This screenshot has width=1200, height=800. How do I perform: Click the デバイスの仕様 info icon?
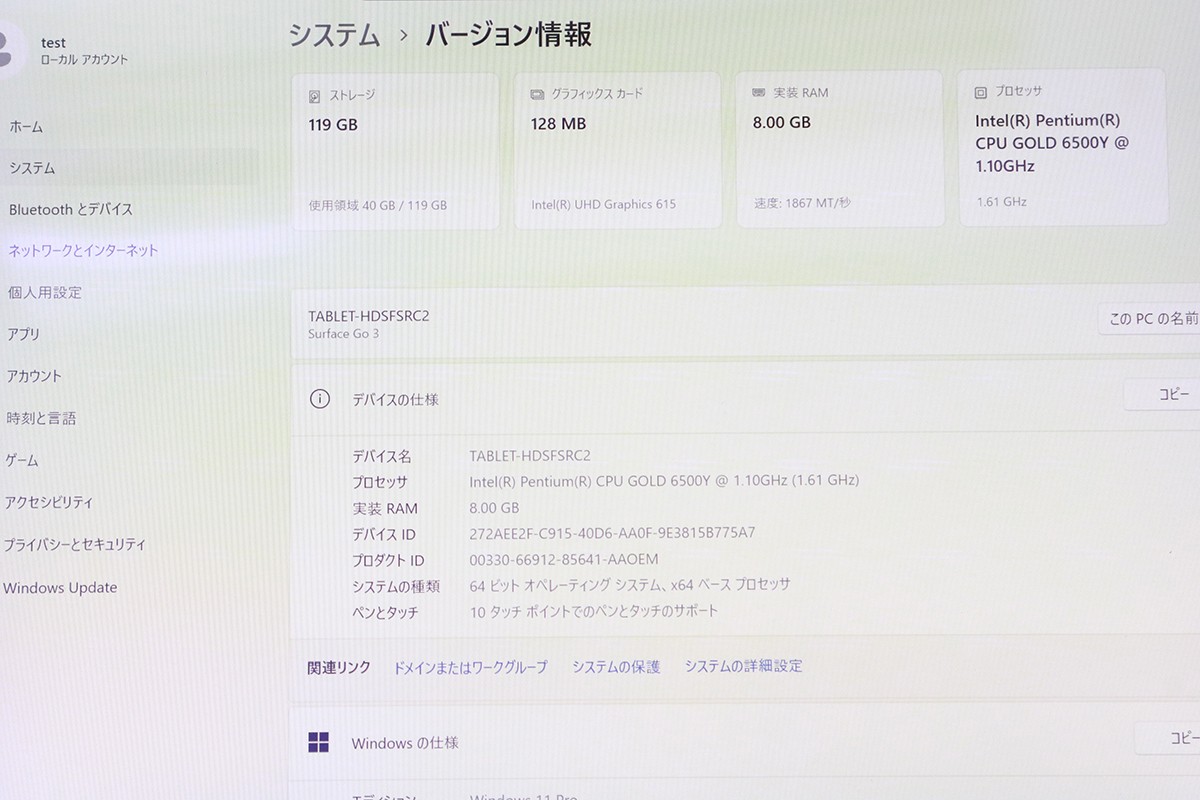point(320,399)
